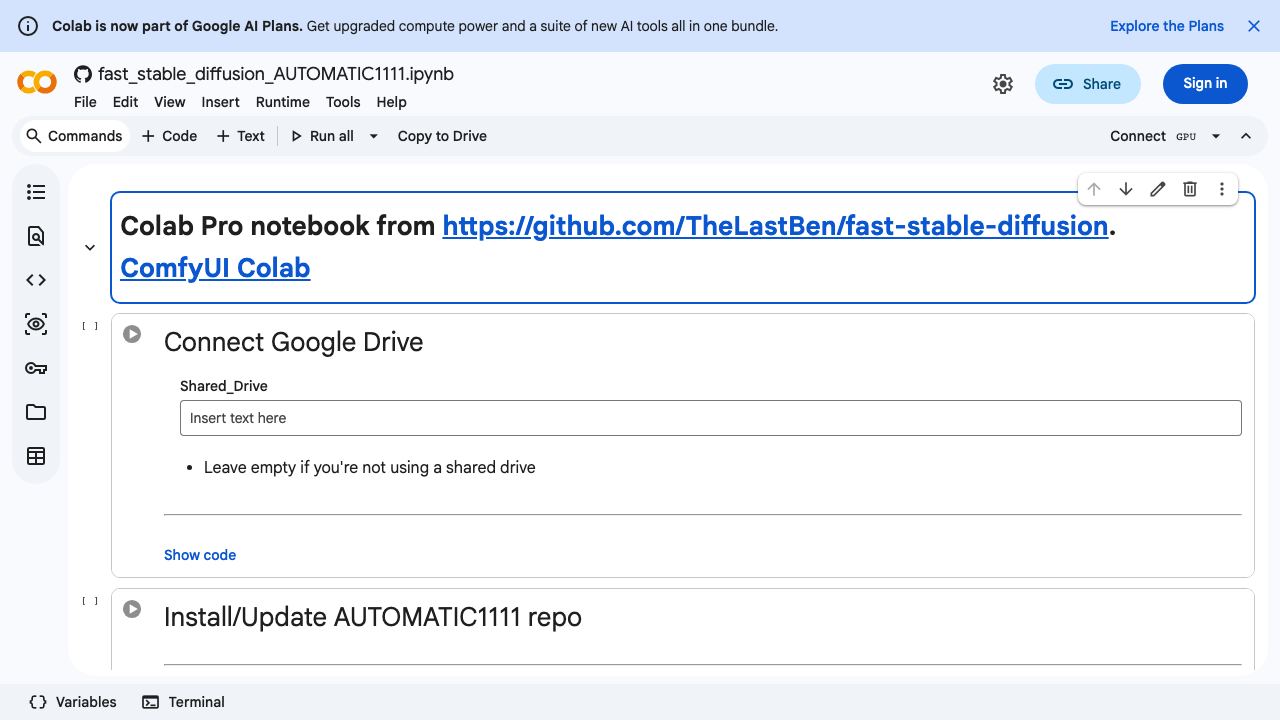The height and width of the screenshot is (720, 1280).
Task: Open the Runtime menu
Action: pos(282,102)
